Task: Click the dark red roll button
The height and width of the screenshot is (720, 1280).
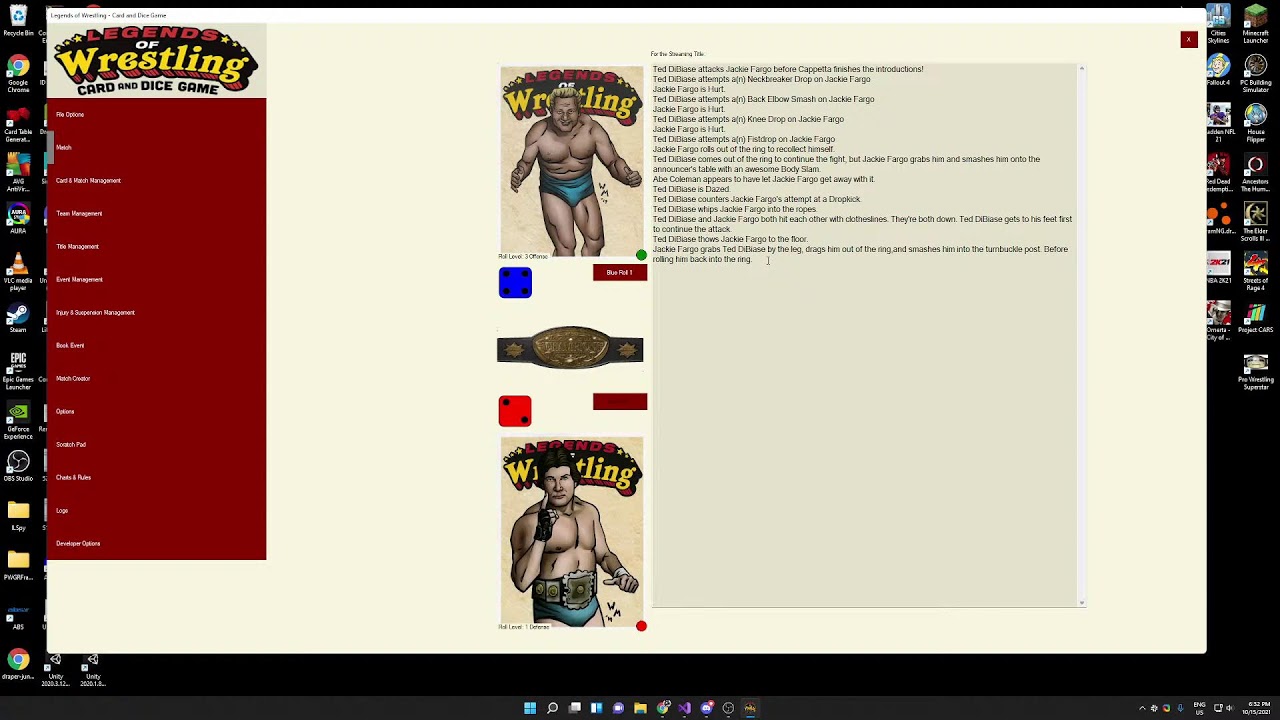Action: 620,401
